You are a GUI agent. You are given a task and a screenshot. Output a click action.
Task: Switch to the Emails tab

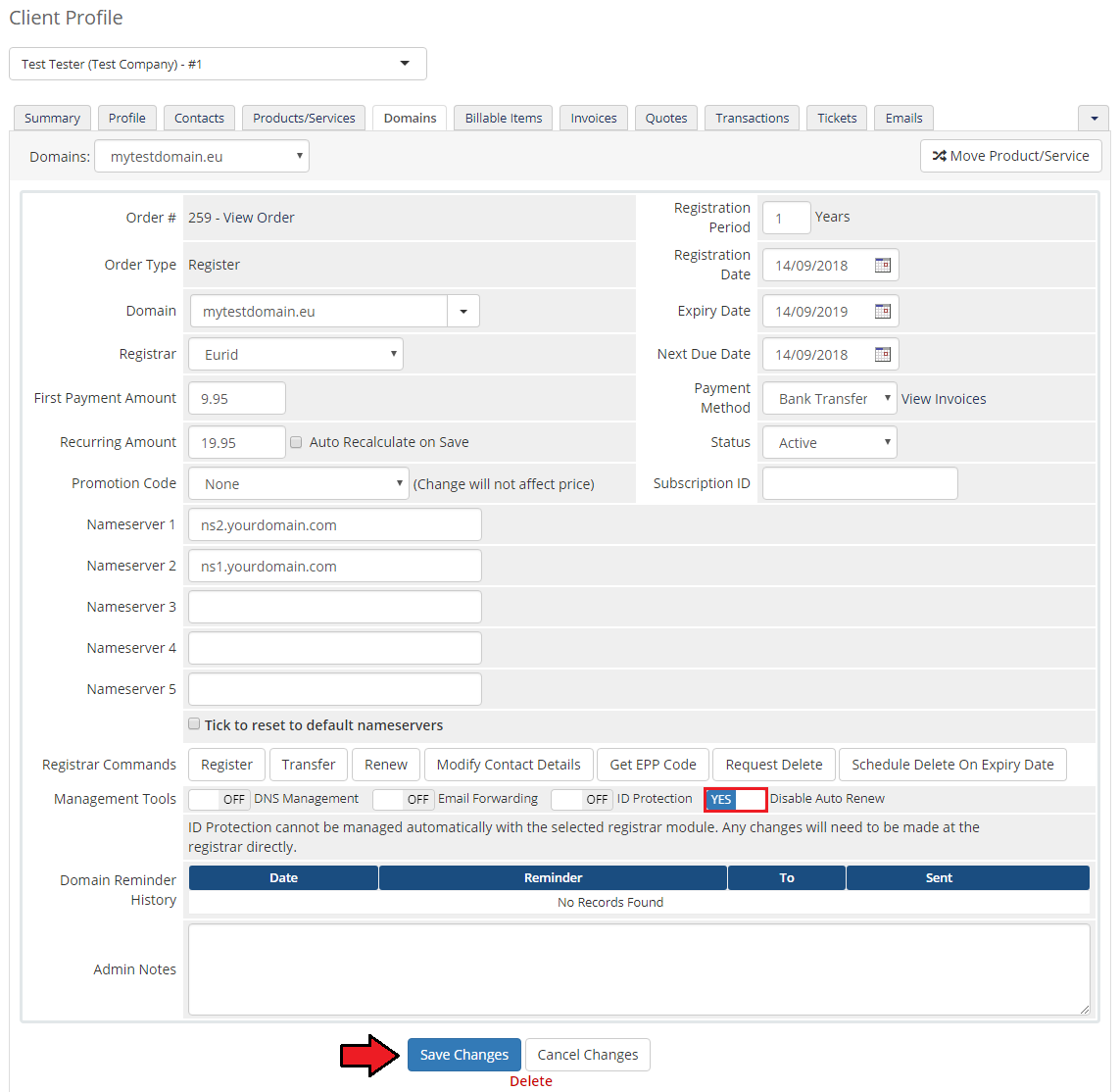click(904, 118)
